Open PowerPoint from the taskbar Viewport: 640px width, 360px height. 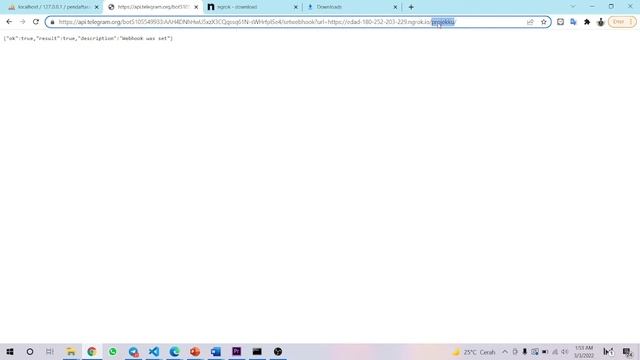[195, 351]
